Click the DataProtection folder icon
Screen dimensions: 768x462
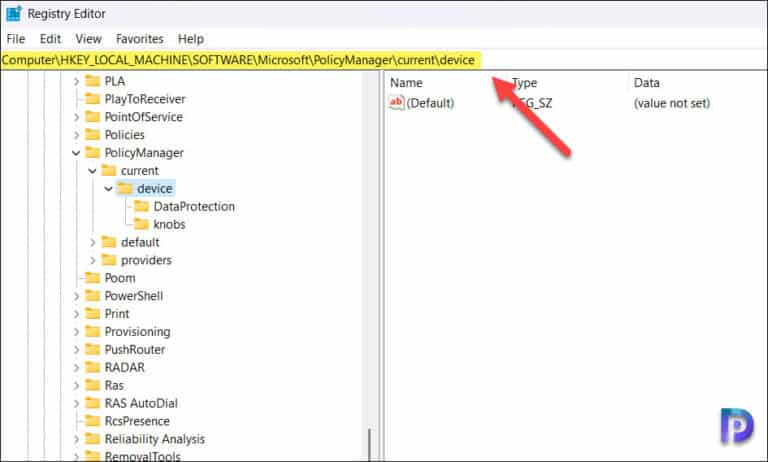(x=142, y=206)
